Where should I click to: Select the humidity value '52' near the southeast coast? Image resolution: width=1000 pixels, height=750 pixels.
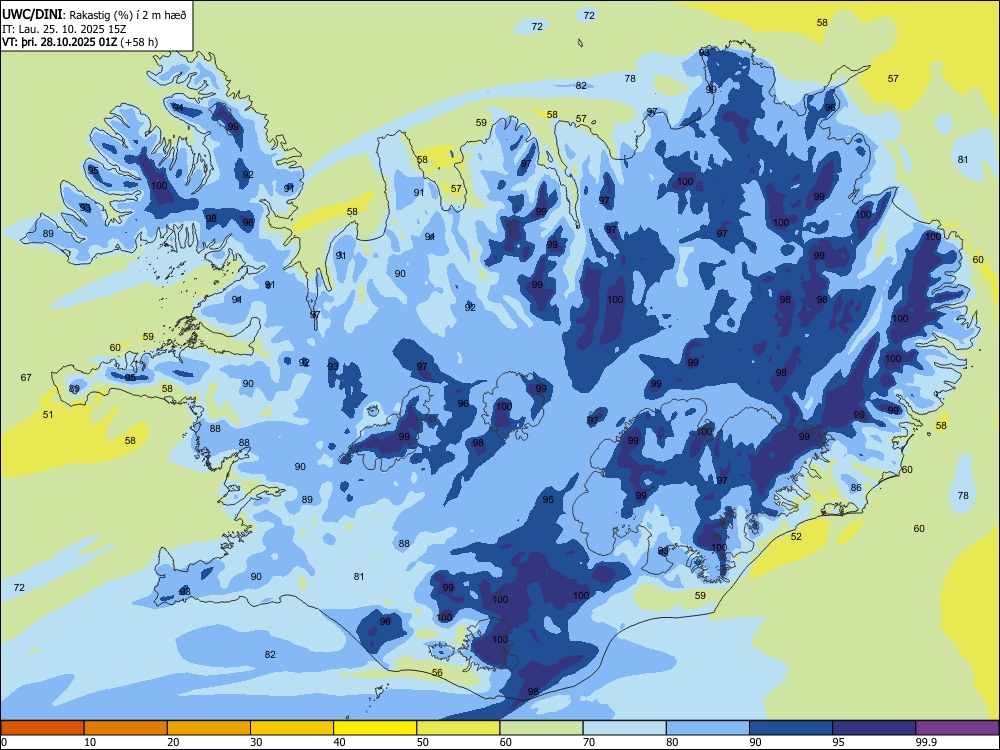[796, 536]
